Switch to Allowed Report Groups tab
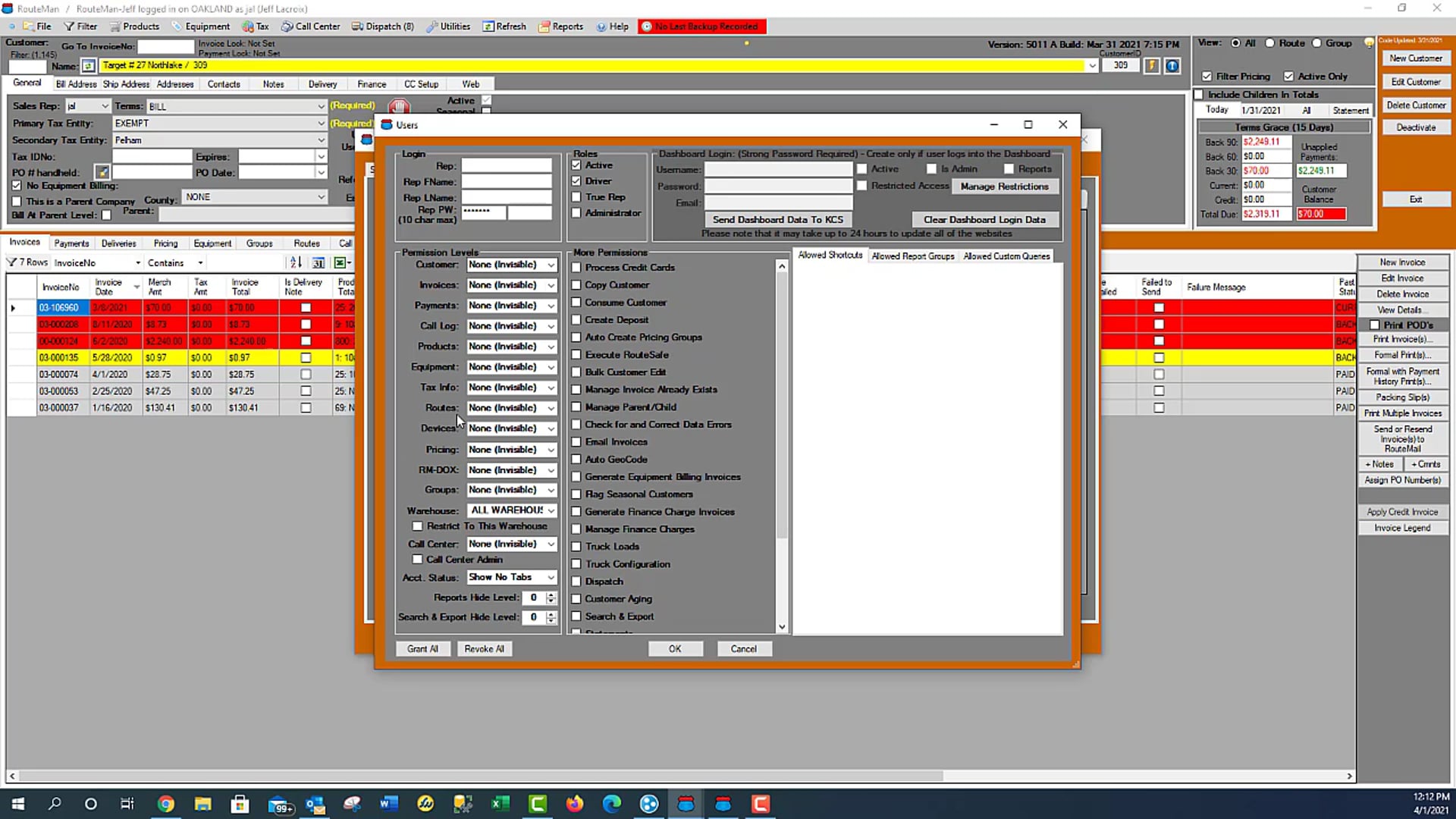The height and width of the screenshot is (819, 1456). [912, 256]
